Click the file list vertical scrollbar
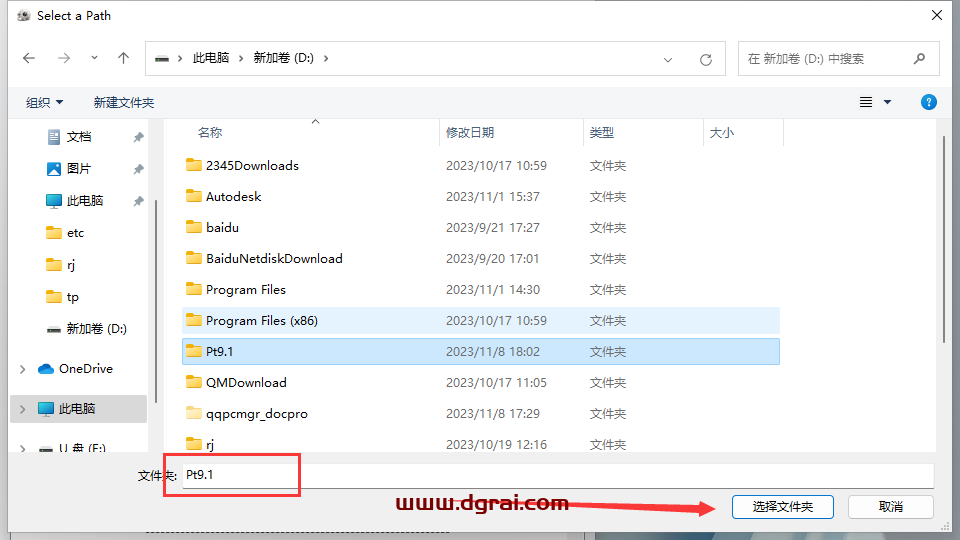This screenshot has height=540, width=960. pos(943,239)
